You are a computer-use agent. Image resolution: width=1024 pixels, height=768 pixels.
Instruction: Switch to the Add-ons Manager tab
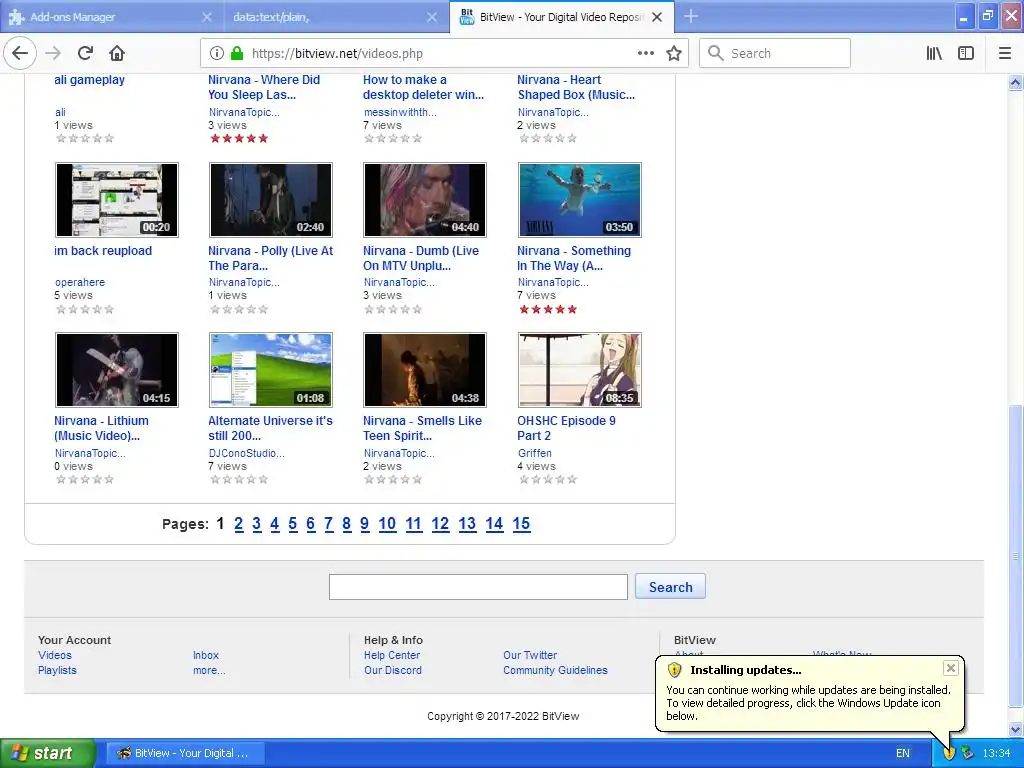tap(112, 17)
